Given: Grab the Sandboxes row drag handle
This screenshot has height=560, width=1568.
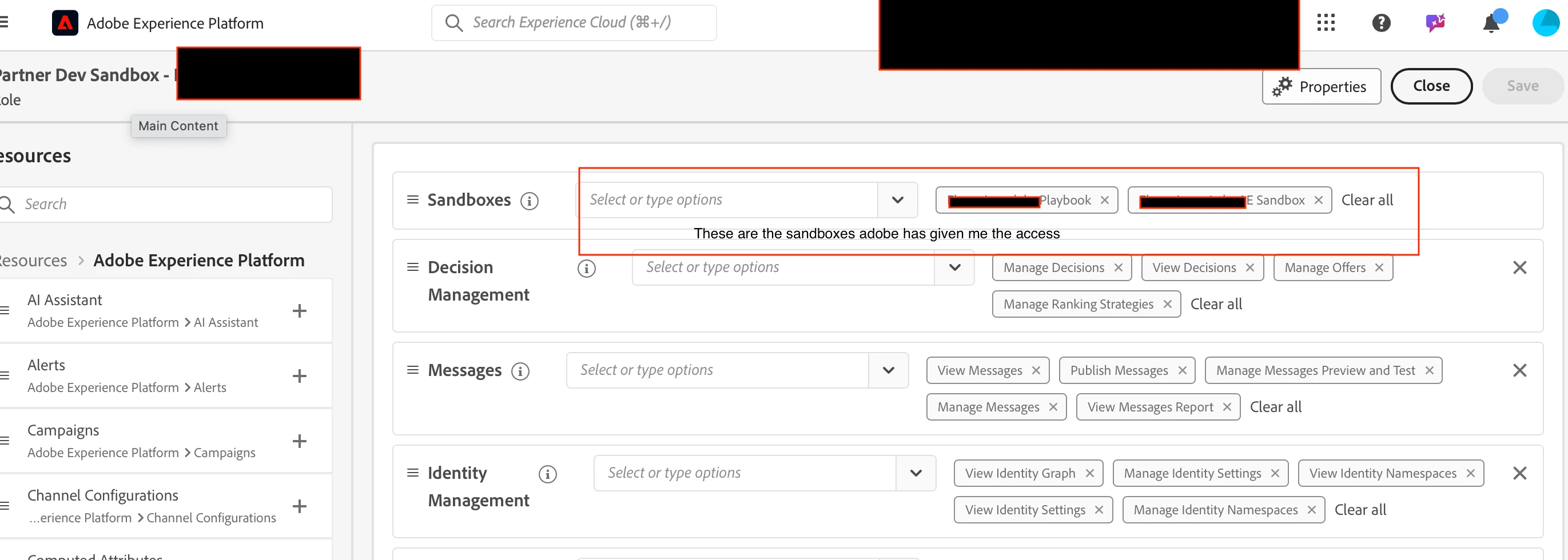Looking at the screenshot, I should 413,199.
